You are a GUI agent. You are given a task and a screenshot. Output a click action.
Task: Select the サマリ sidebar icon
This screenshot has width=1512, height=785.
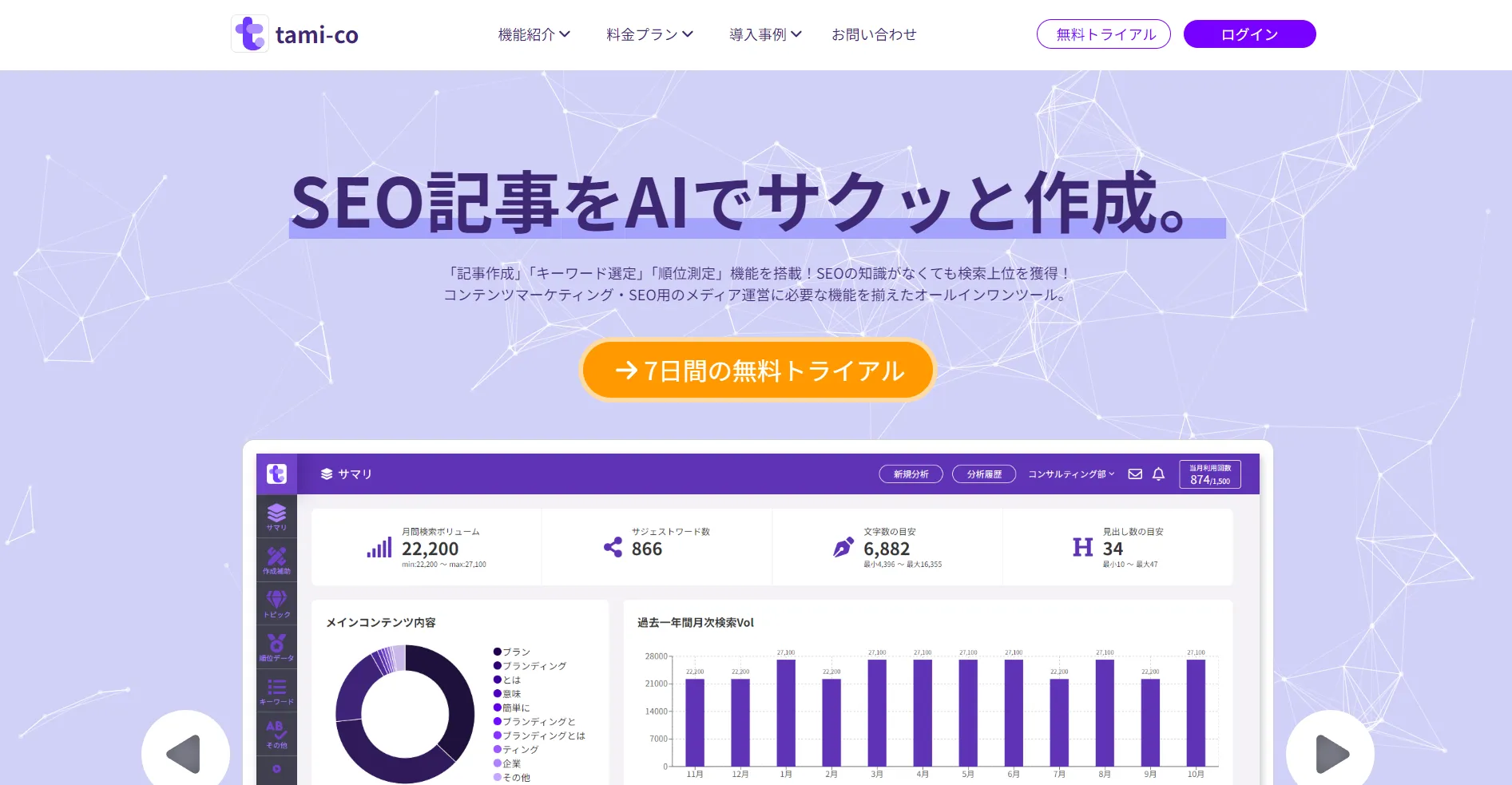point(276,517)
